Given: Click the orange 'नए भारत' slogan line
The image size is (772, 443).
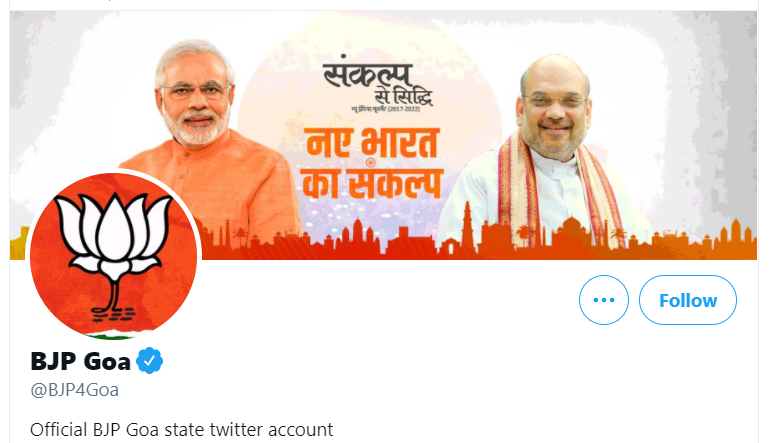Looking at the screenshot, I should click(372, 143).
